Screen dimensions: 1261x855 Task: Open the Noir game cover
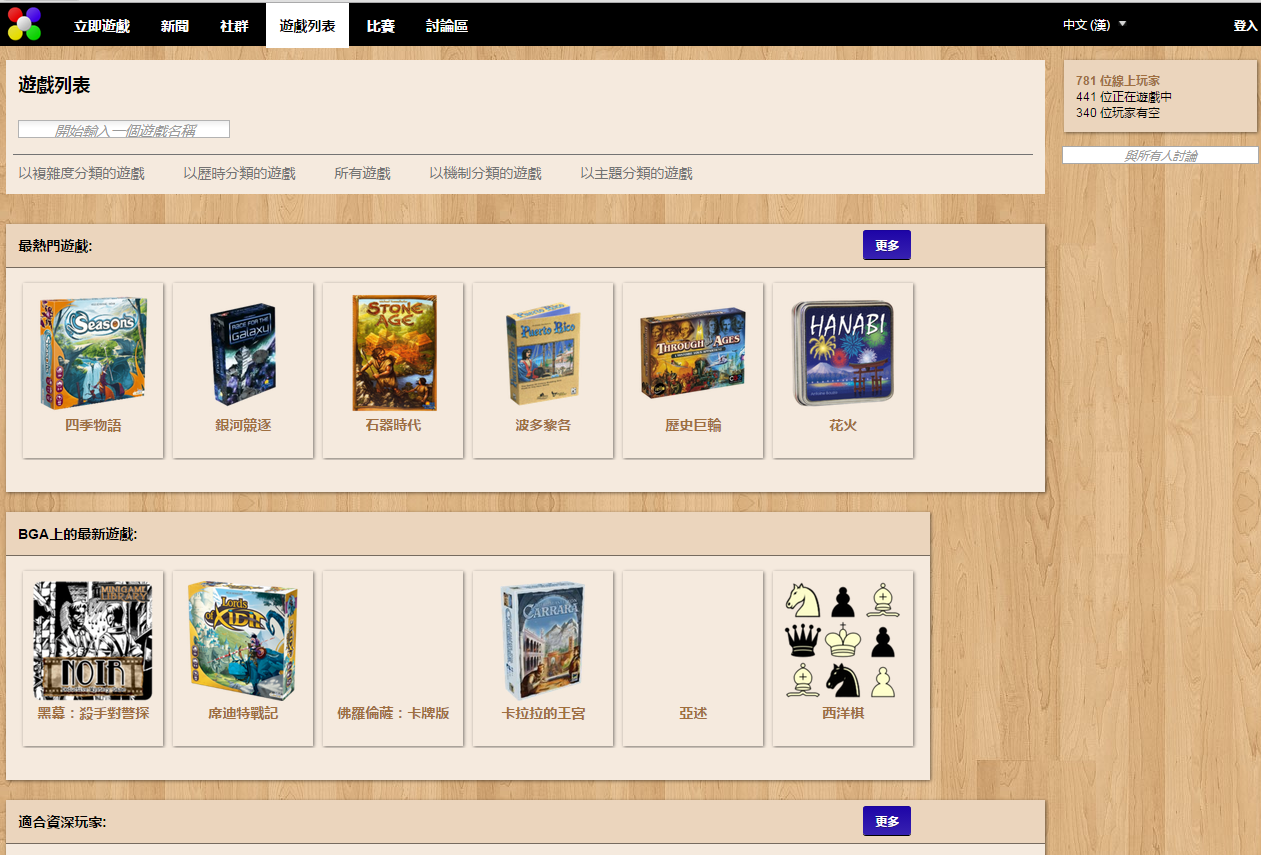pyautogui.click(x=93, y=641)
